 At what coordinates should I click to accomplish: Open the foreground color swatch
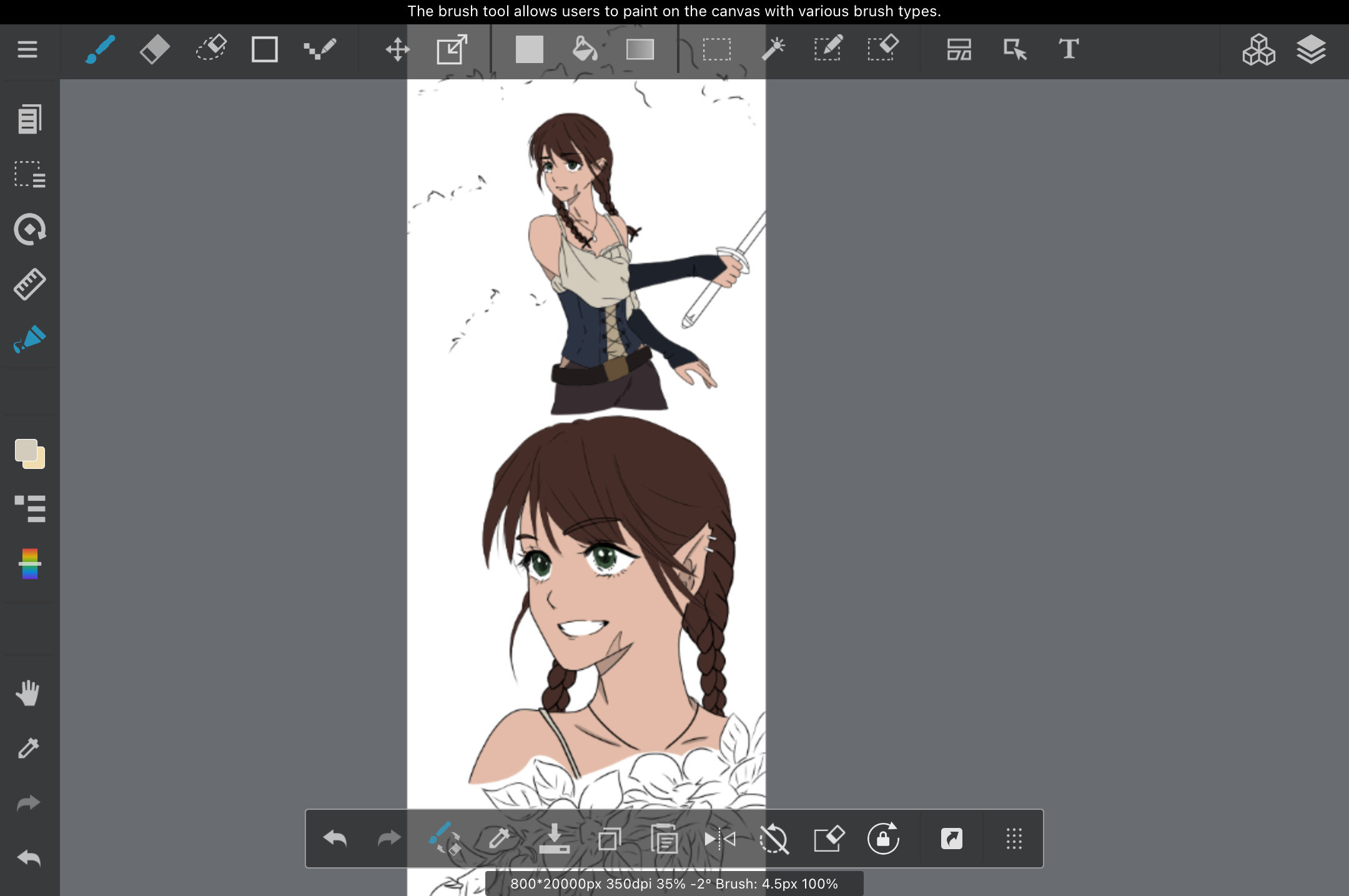coord(26,450)
